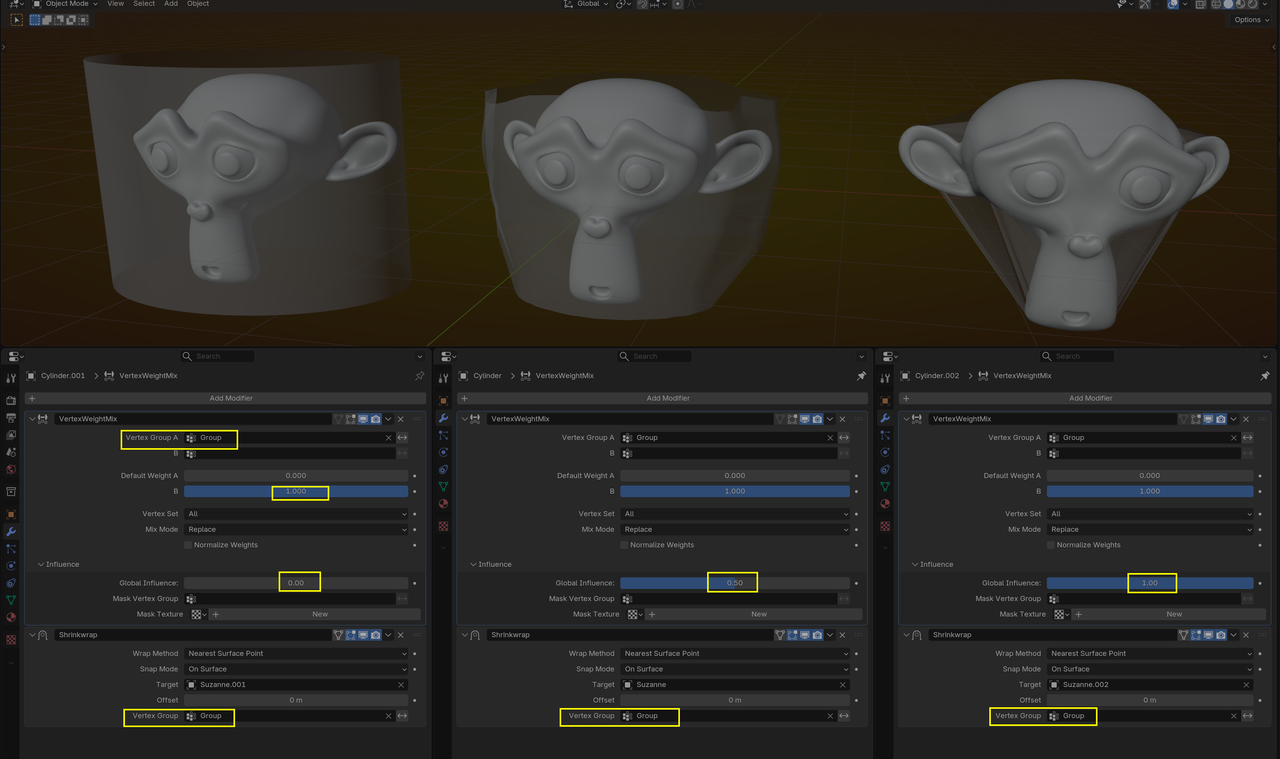This screenshot has width=1280, height=759.
Task: Open Object Data tab in Cylinder.001 panel
Action: click(x=11, y=600)
